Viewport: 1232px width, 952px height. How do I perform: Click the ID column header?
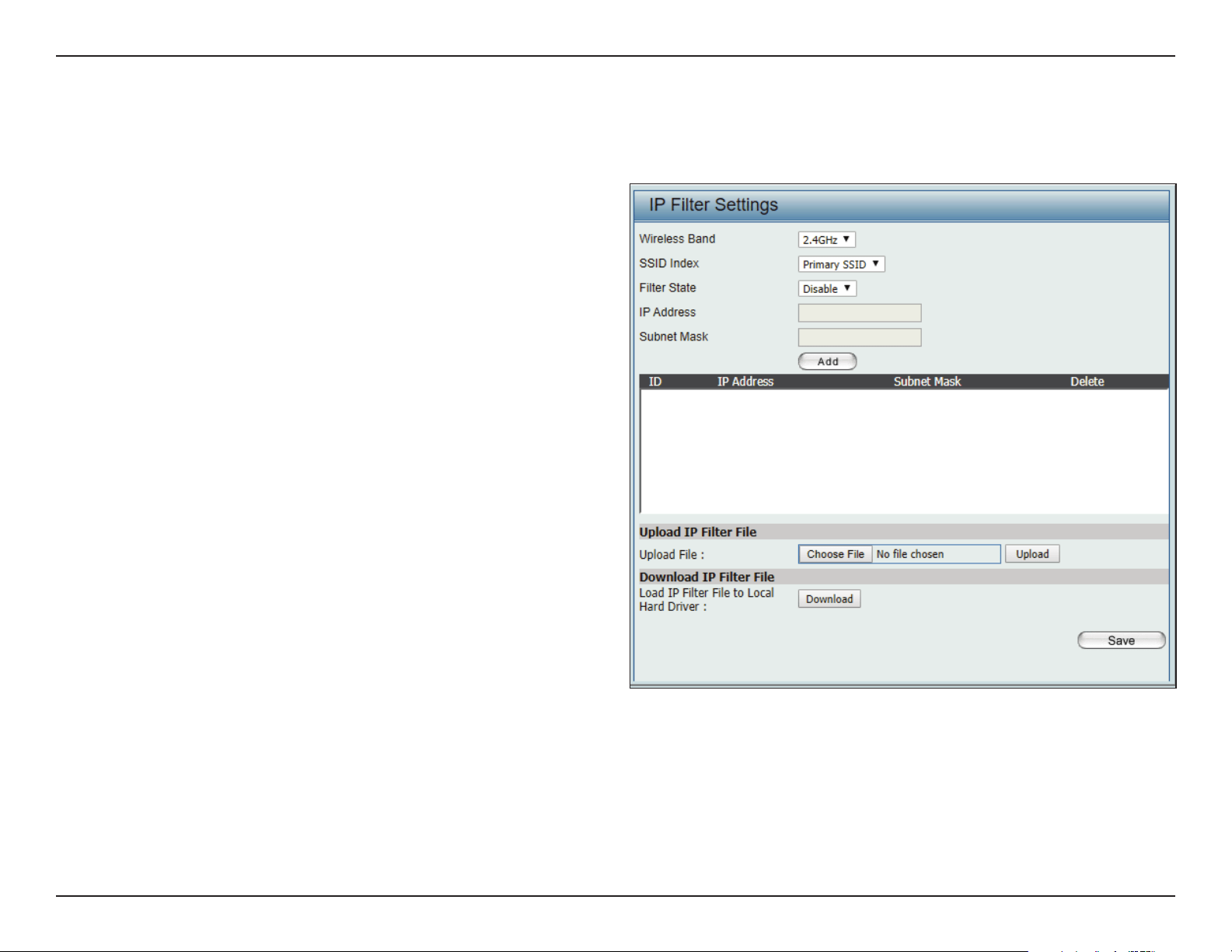[655, 382]
